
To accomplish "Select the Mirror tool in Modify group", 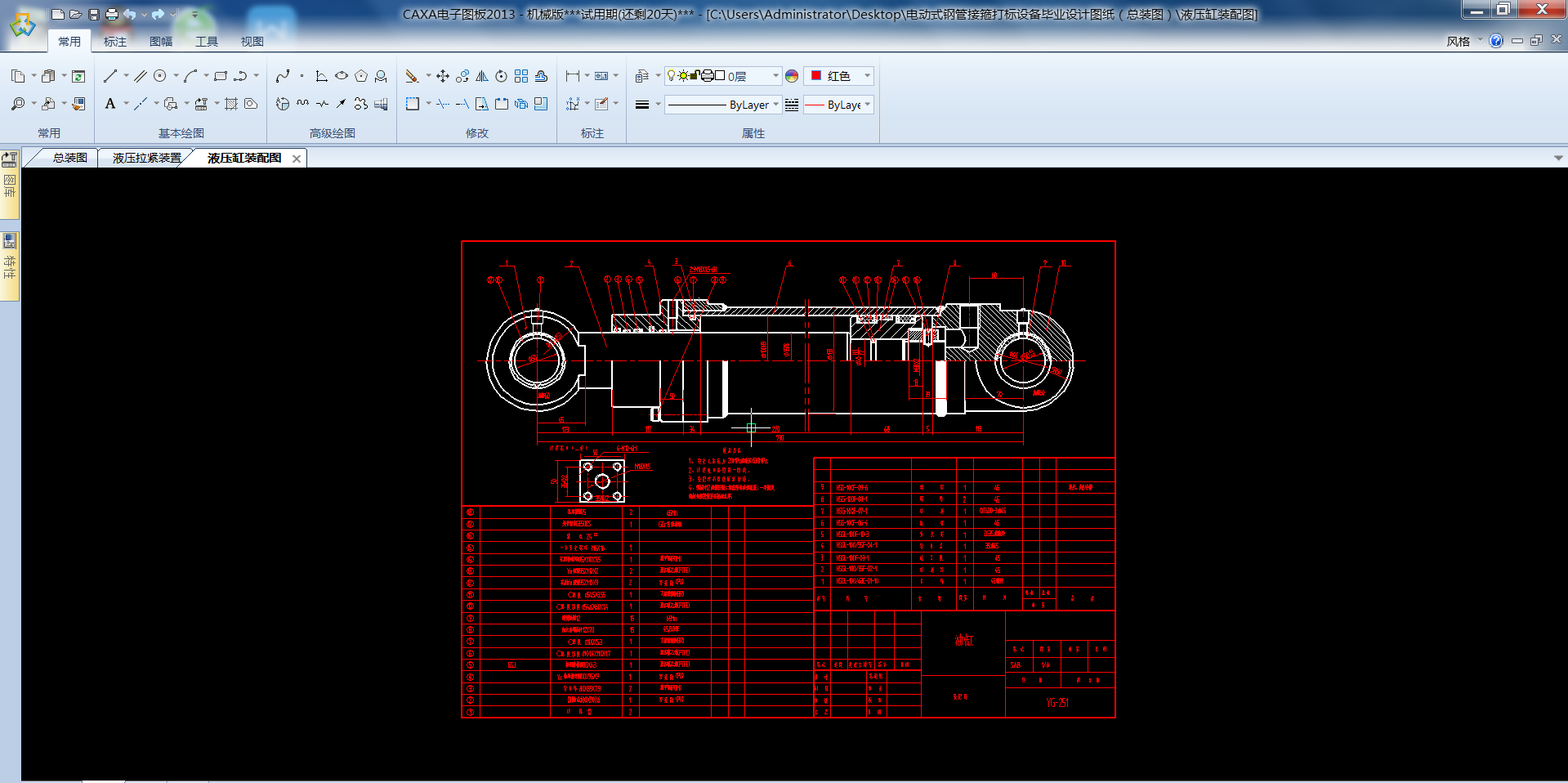I will pos(482,76).
